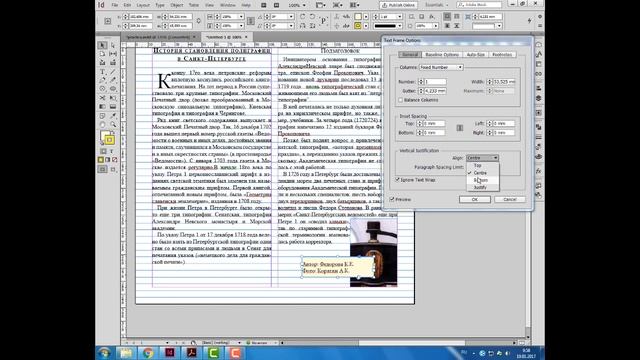
Task: Open Chrome from the Windows taskbar
Action: click(x=148, y=353)
